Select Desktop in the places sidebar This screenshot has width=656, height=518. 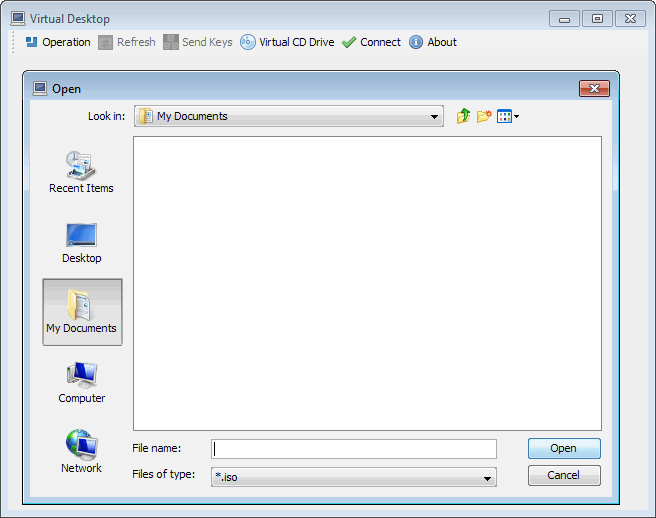pos(82,243)
